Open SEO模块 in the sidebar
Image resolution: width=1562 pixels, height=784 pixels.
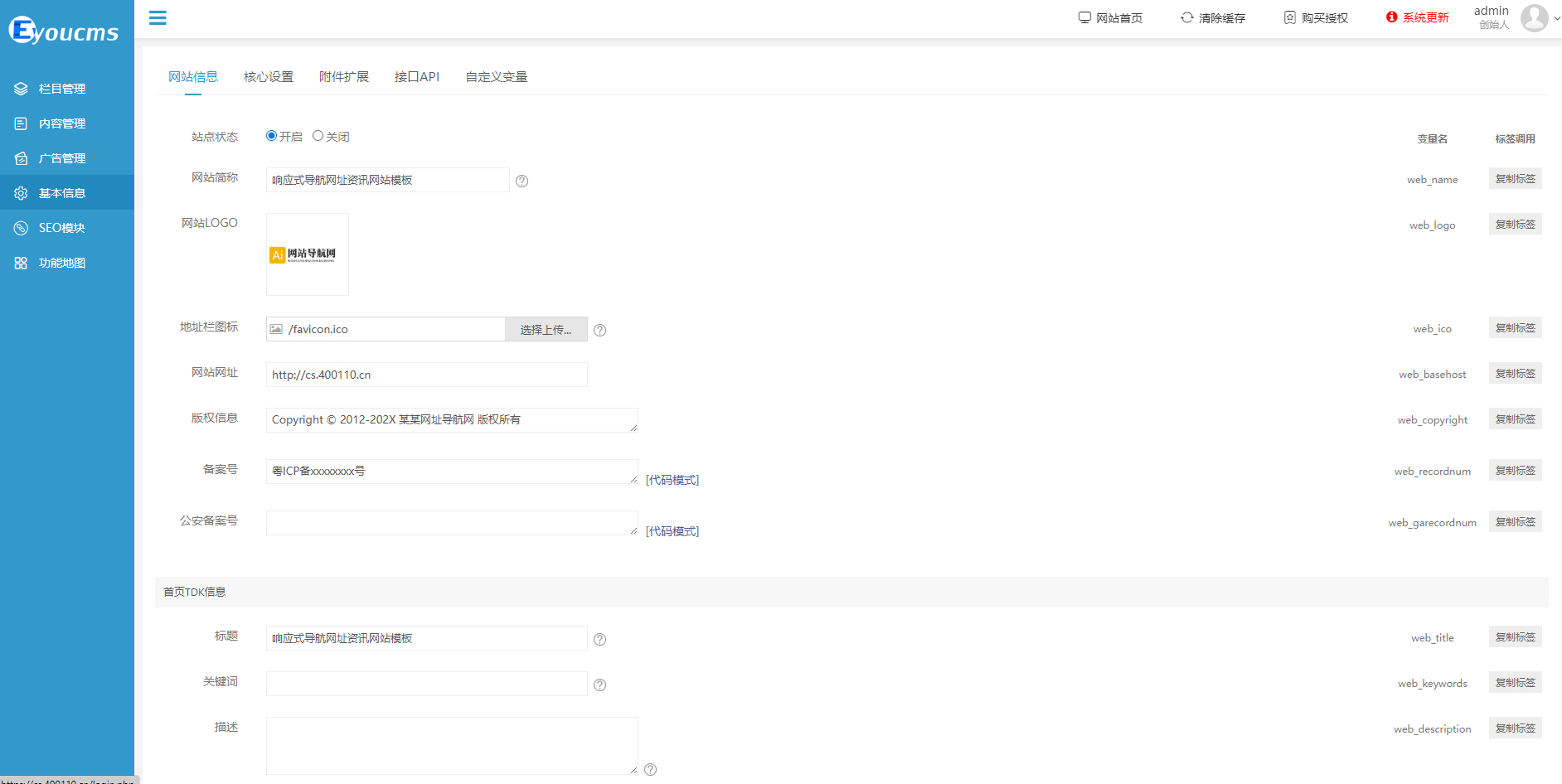[x=61, y=228]
